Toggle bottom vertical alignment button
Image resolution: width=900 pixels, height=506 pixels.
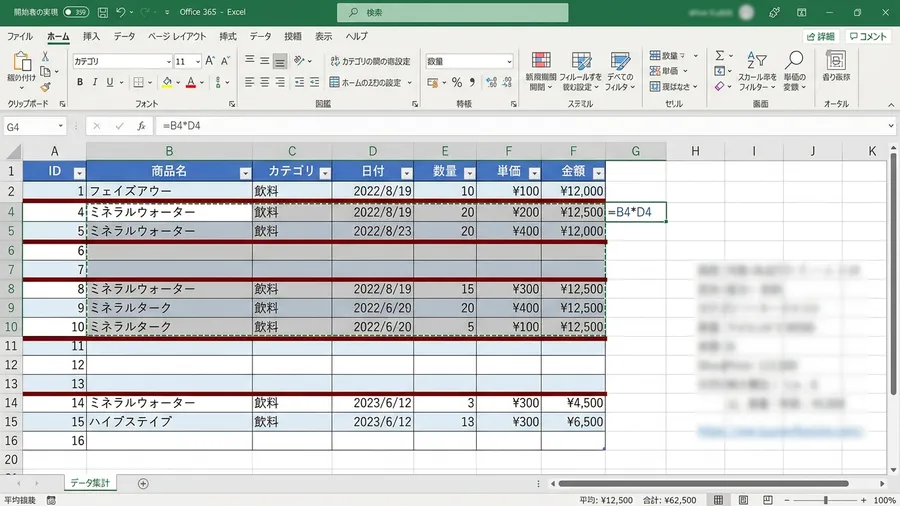280,61
